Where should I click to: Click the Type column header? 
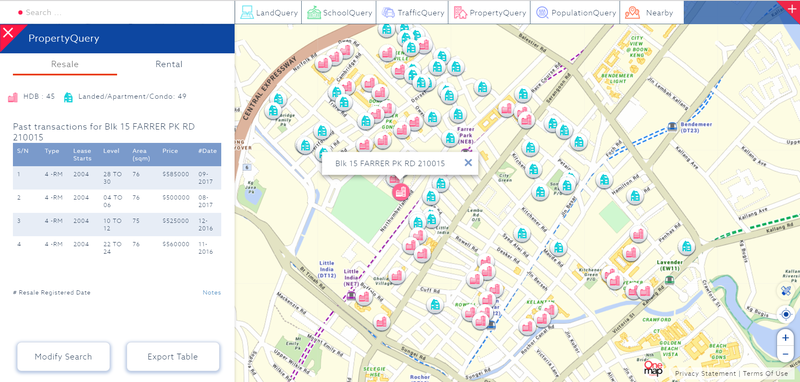(x=52, y=151)
